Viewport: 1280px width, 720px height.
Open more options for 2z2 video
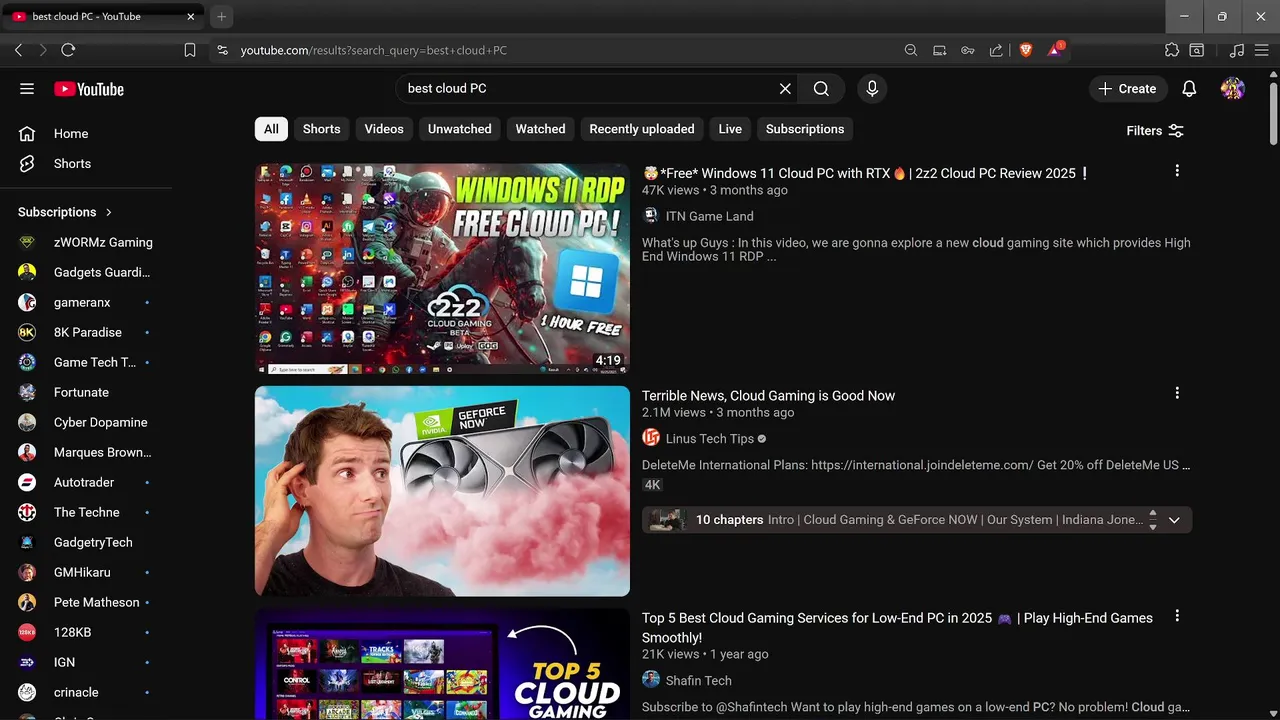(1177, 171)
